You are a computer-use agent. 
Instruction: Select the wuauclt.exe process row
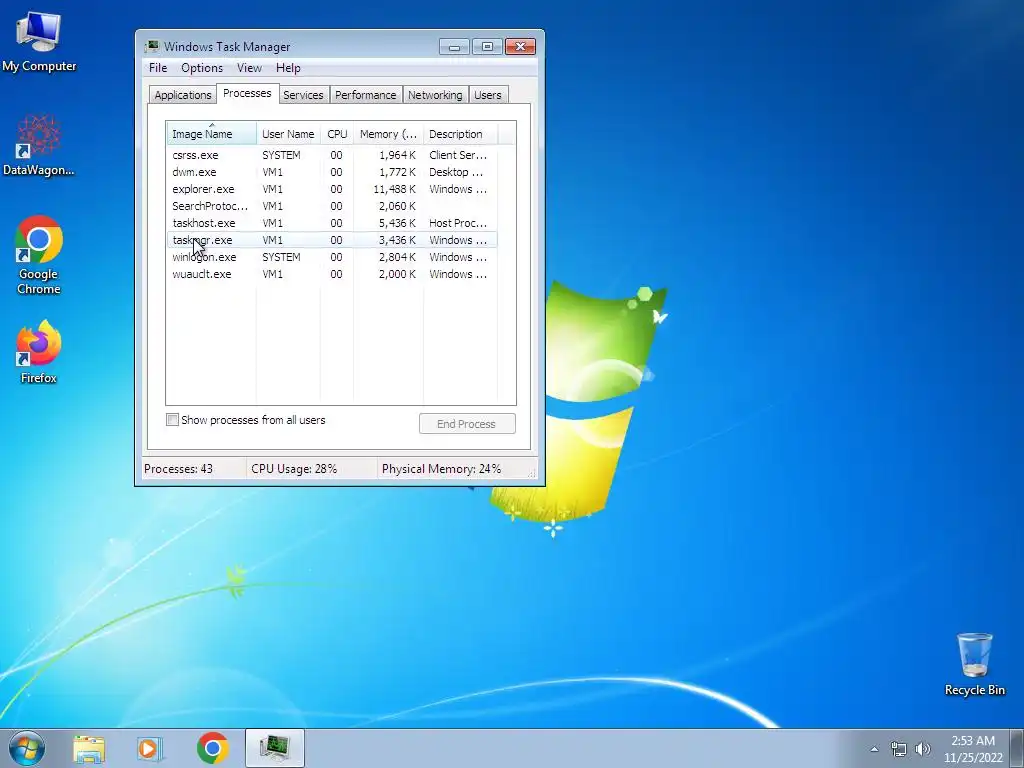point(332,274)
